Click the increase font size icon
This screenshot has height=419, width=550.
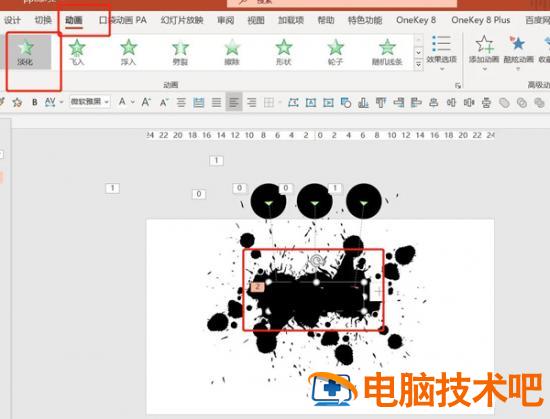click(146, 102)
